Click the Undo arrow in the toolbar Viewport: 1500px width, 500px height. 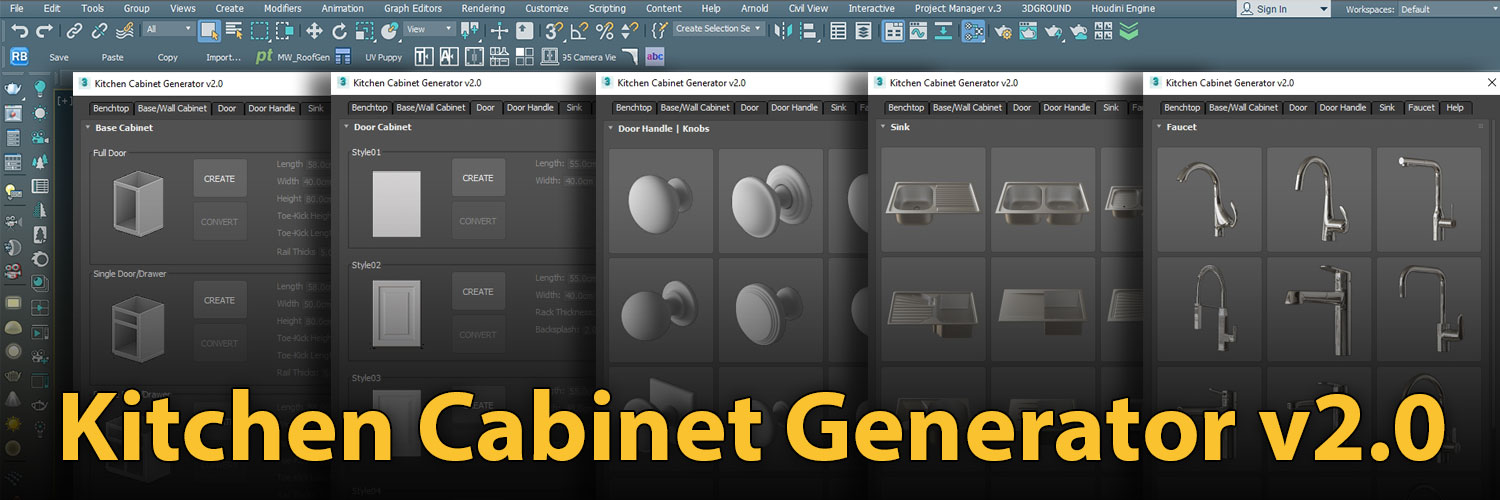pos(19,31)
